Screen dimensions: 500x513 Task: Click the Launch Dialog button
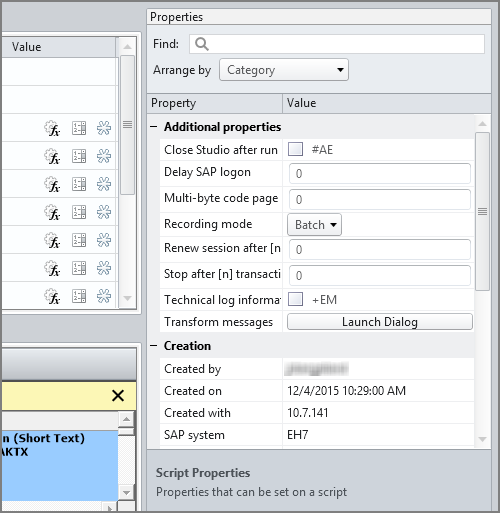point(380,322)
